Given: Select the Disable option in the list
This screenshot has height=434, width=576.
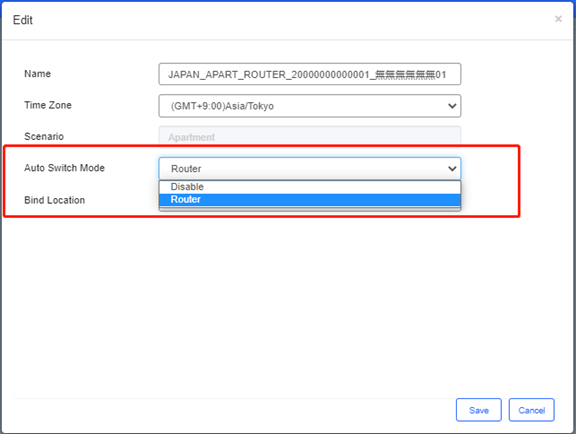Looking at the screenshot, I should (x=310, y=187).
